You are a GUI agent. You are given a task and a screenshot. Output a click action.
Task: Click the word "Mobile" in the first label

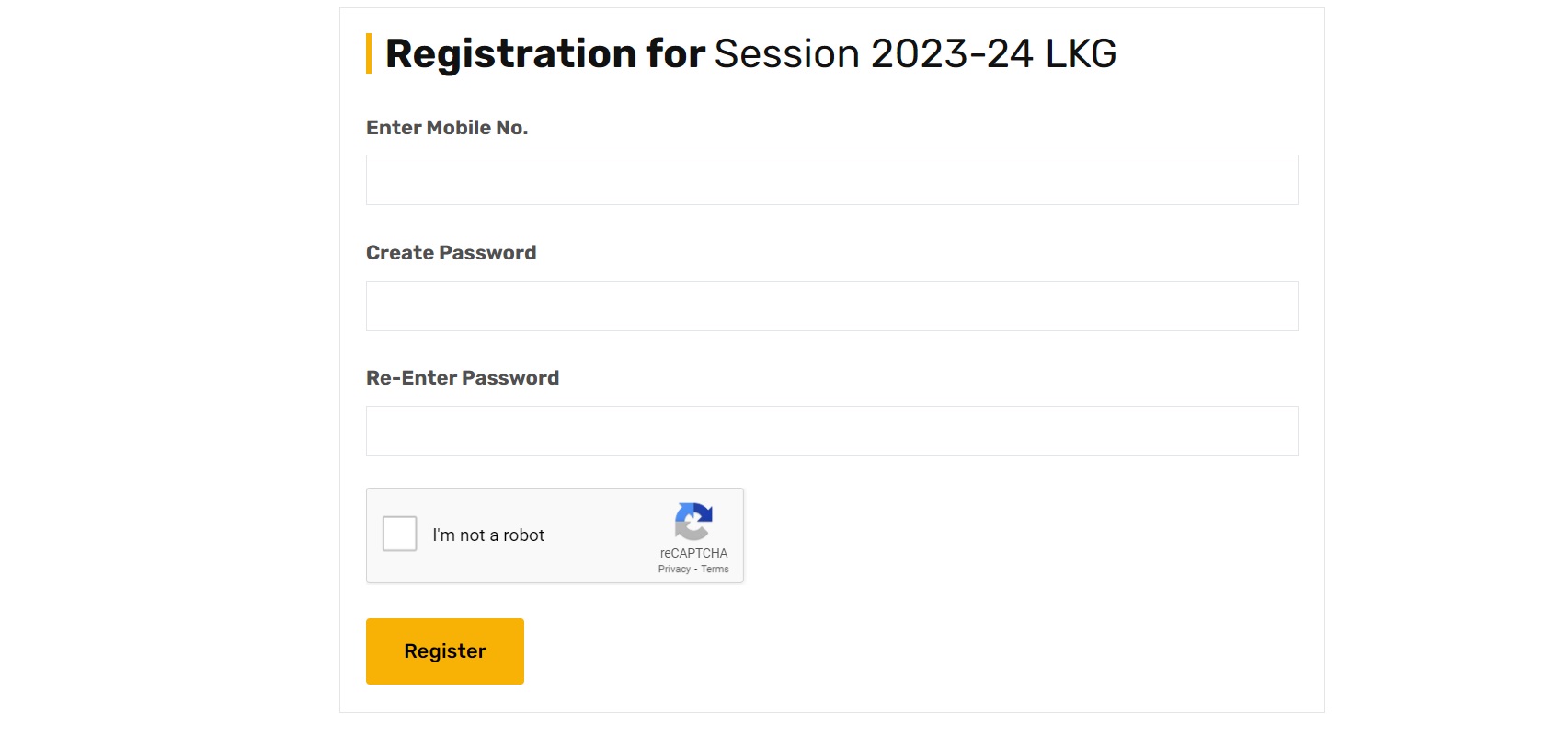pyautogui.click(x=458, y=128)
